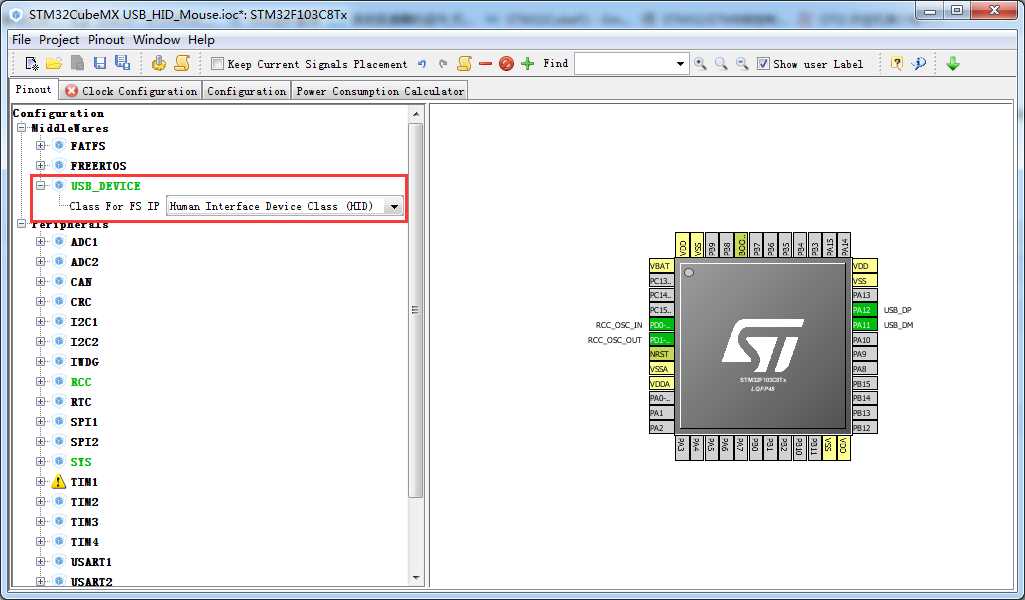Screen dimensions: 1025x600
Task: Click the green plus toolbar icon
Action: pos(528,63)
